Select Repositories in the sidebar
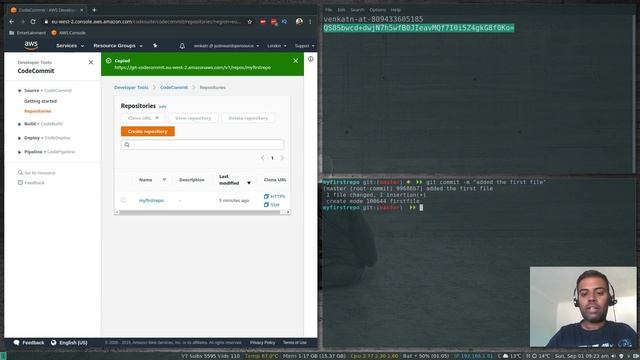Viewport: 640px width, 360px height. (x=38, y=111)
